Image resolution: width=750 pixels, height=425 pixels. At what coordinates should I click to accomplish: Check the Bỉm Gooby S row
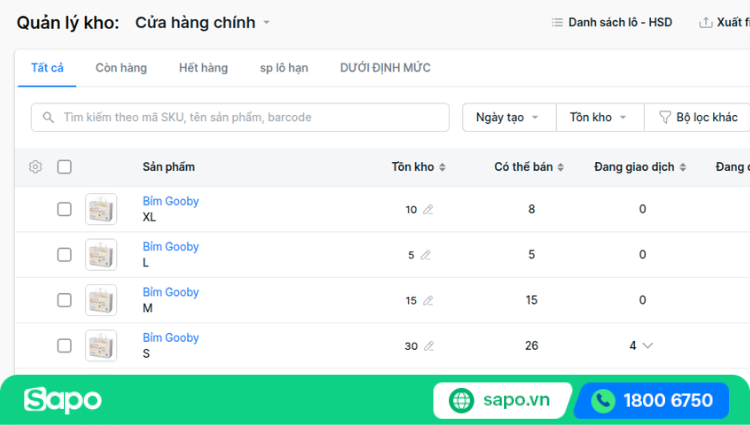[64, 345]
